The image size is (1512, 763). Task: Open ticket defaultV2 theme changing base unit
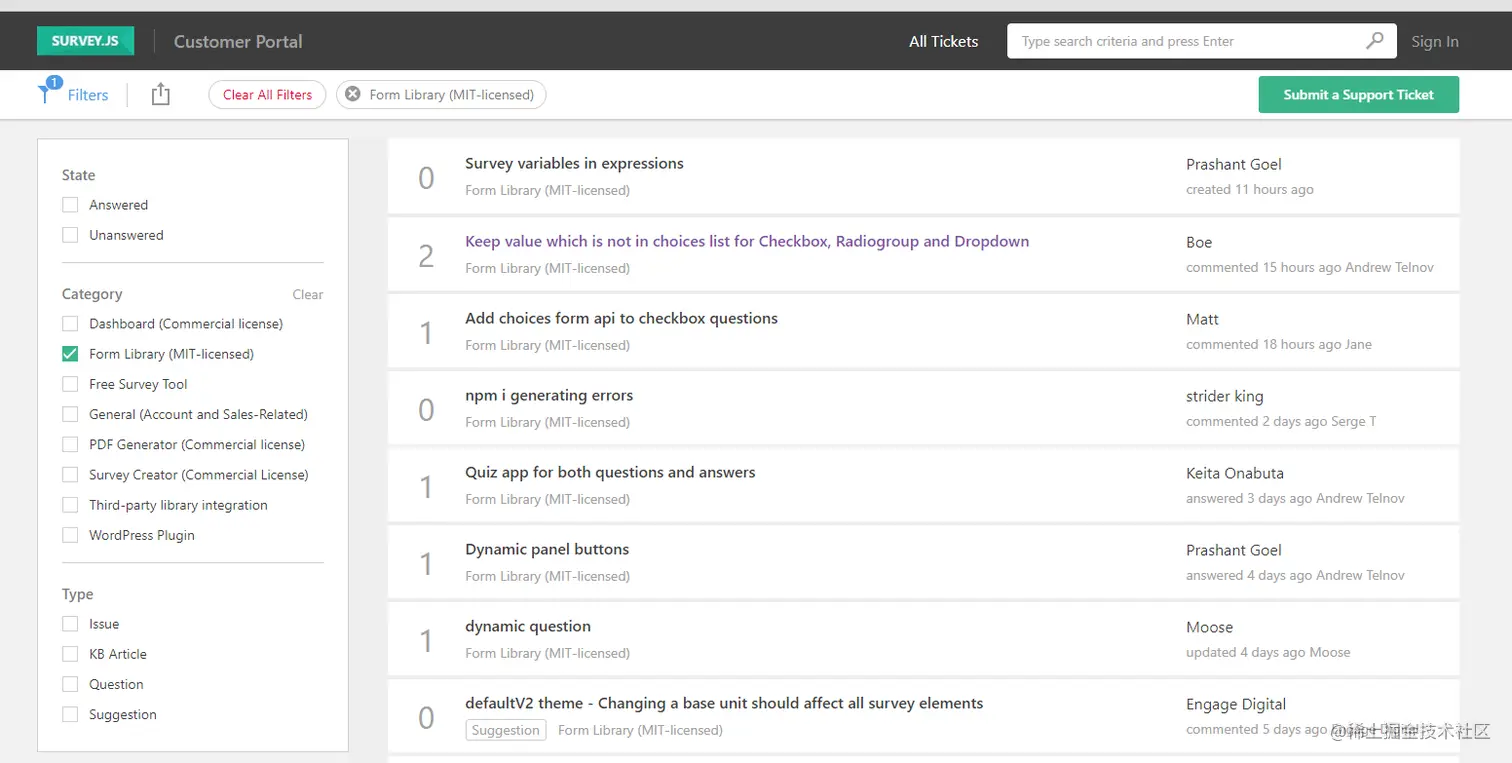(724, 703)
